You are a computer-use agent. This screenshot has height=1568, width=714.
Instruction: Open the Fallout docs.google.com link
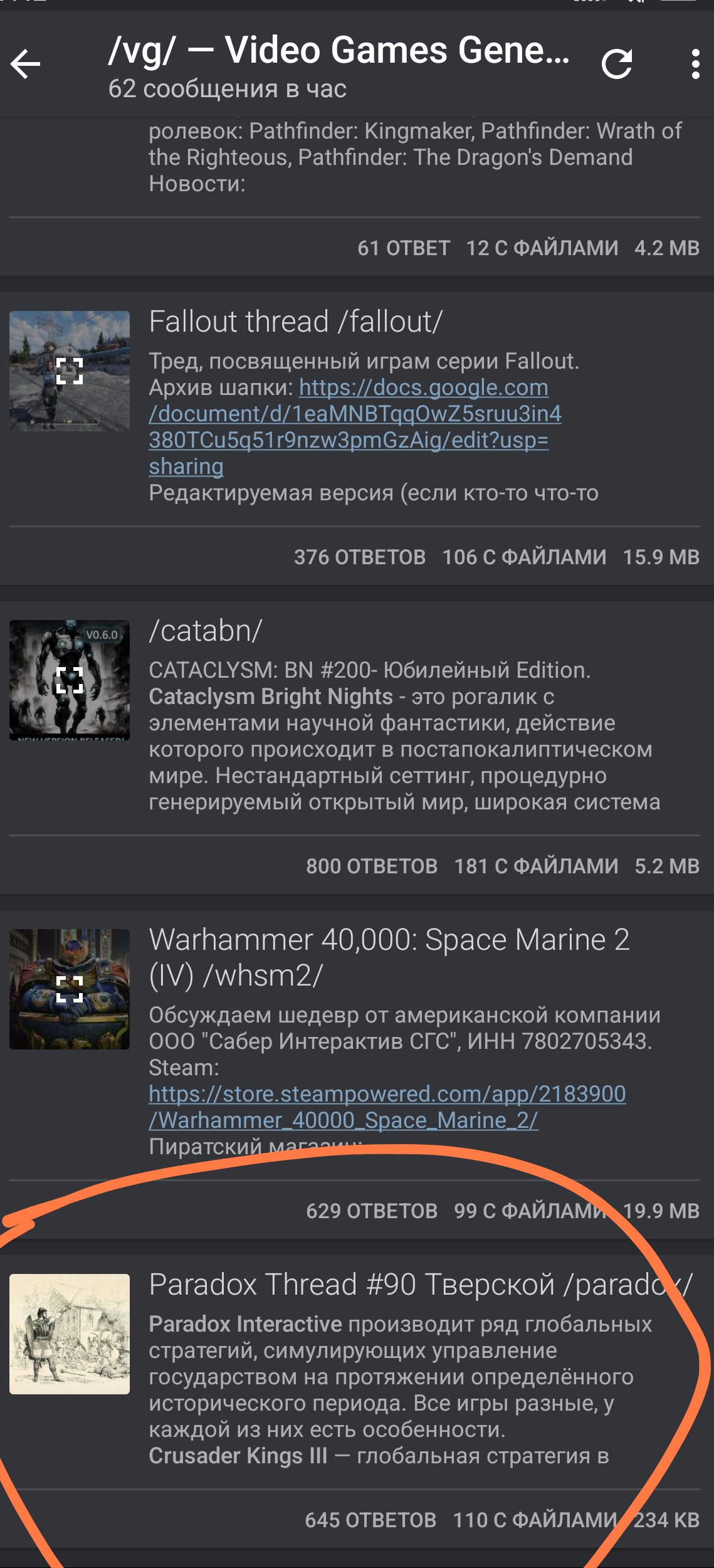coord(355,427)
